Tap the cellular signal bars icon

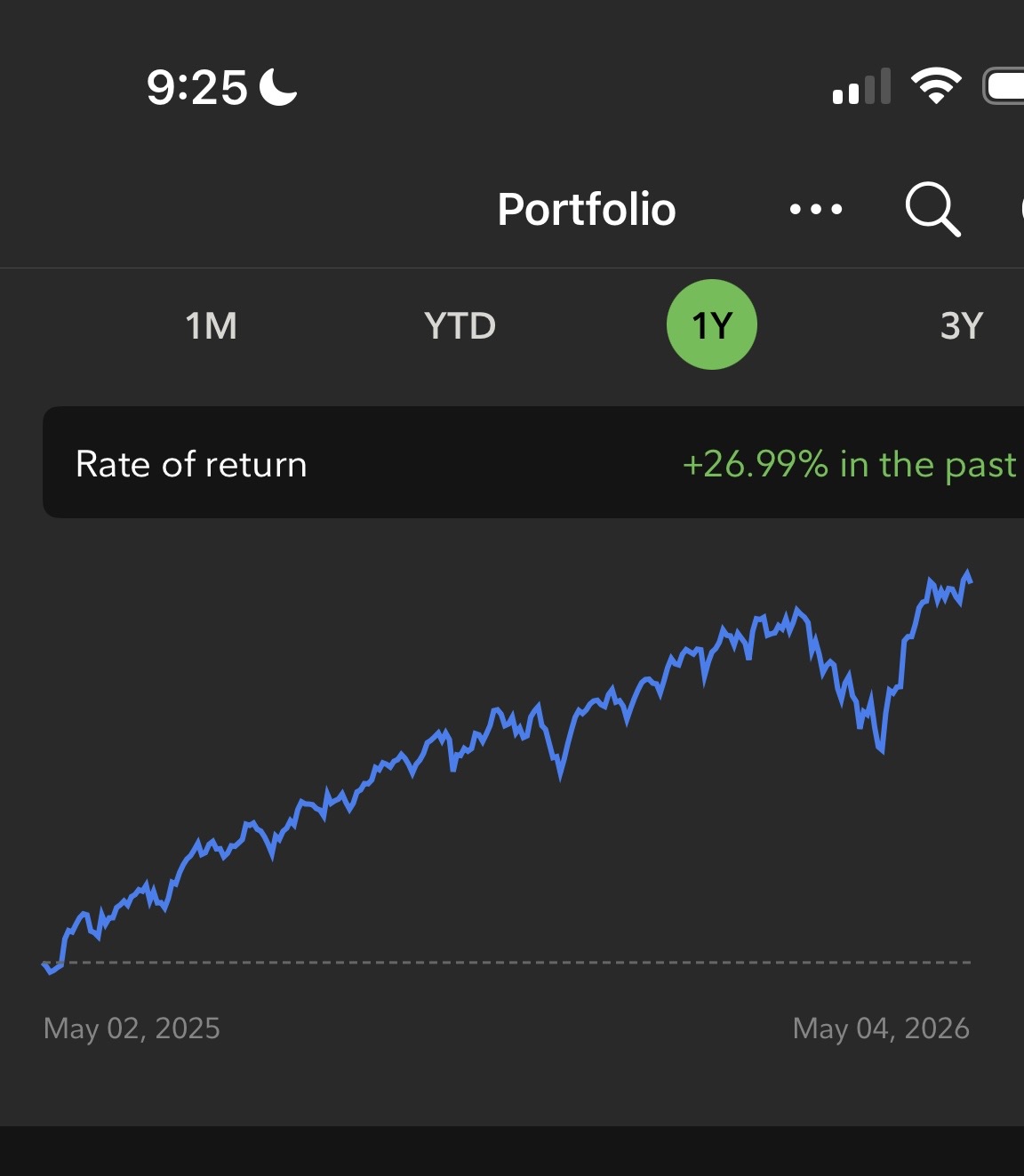pyautogui.click(x=861, y=86)
